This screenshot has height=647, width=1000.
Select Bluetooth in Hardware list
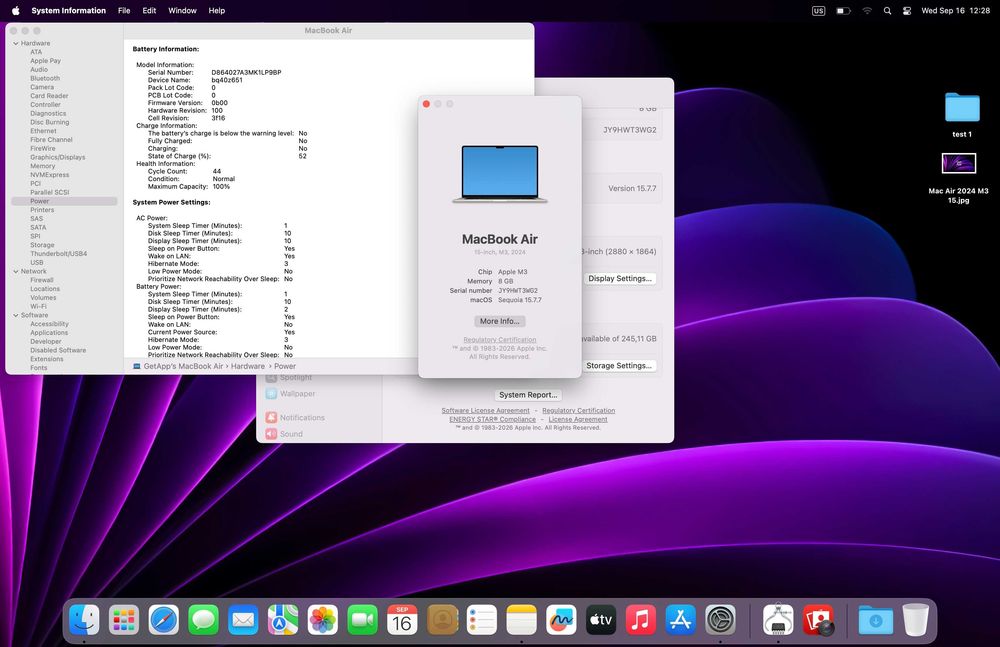45,78
